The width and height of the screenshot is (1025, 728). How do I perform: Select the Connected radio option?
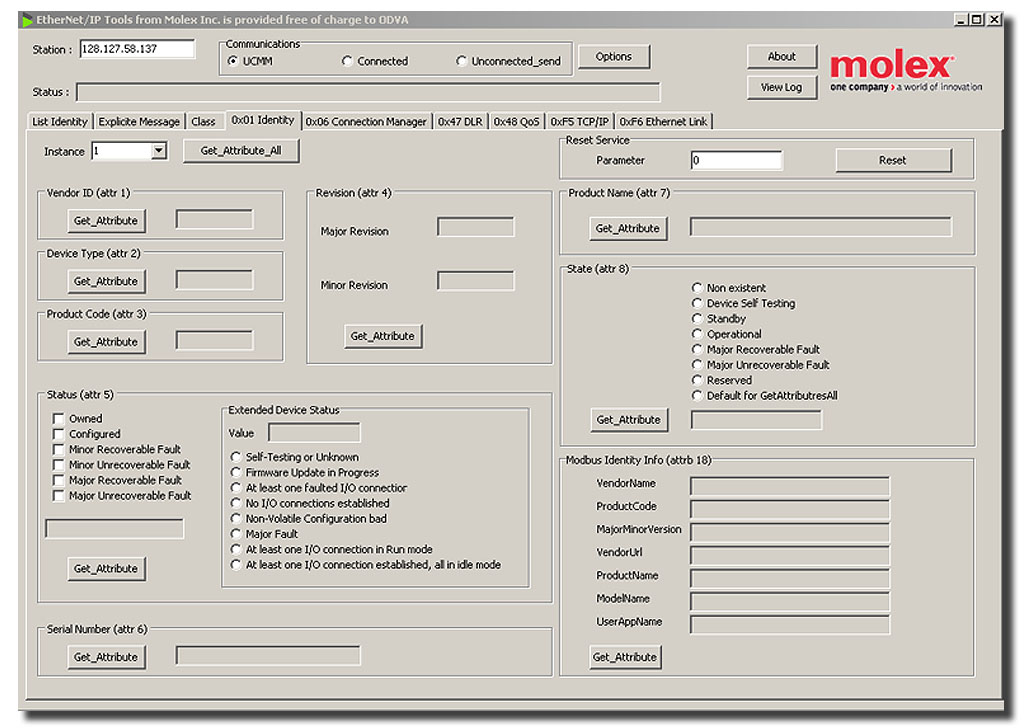click(x=347, y=61)
